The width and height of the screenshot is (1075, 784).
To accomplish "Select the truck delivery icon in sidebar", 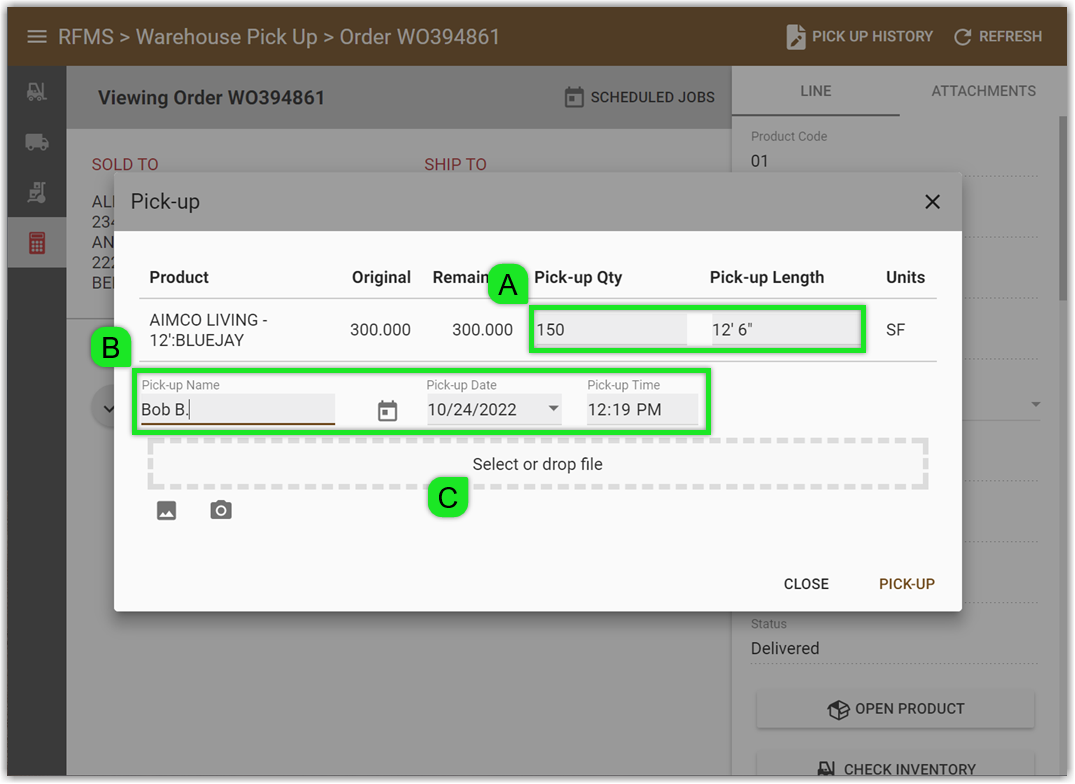I will pos(37,141).
